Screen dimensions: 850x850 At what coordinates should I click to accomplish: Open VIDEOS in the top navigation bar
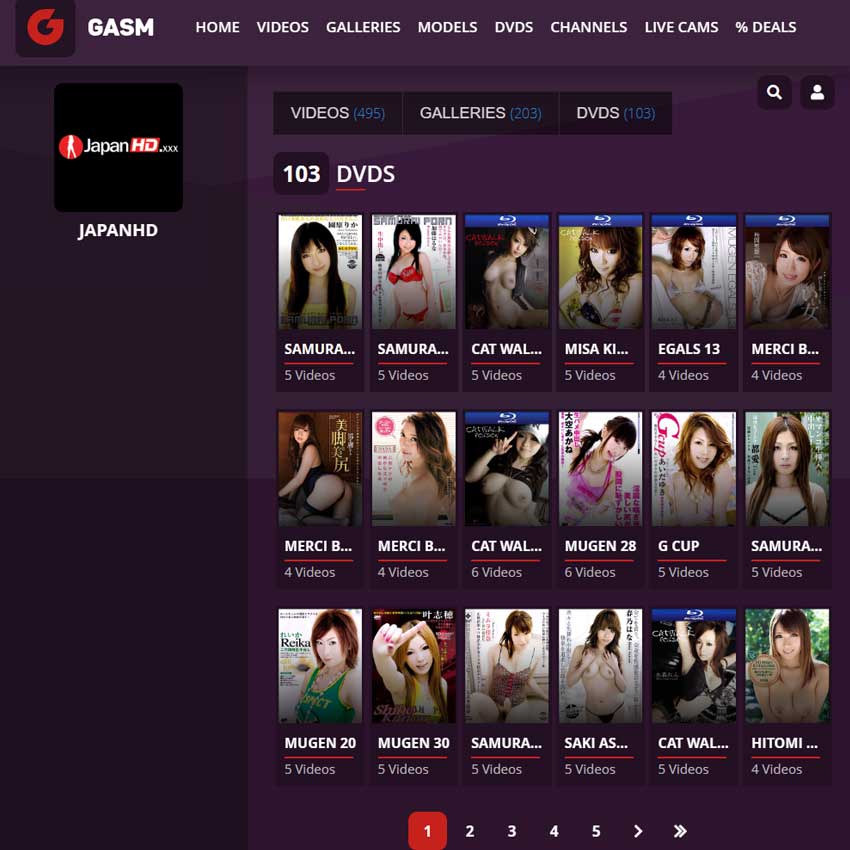pos(282,27)
